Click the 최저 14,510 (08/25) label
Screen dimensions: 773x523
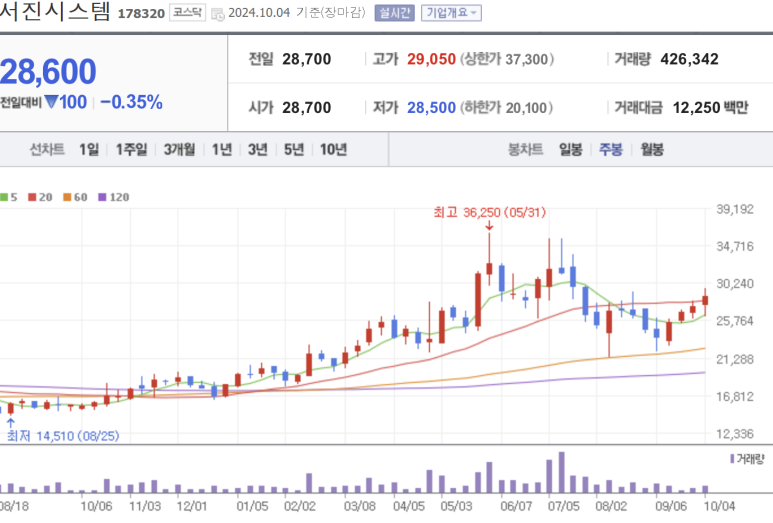pyautogui.click(x=63, y=436)
